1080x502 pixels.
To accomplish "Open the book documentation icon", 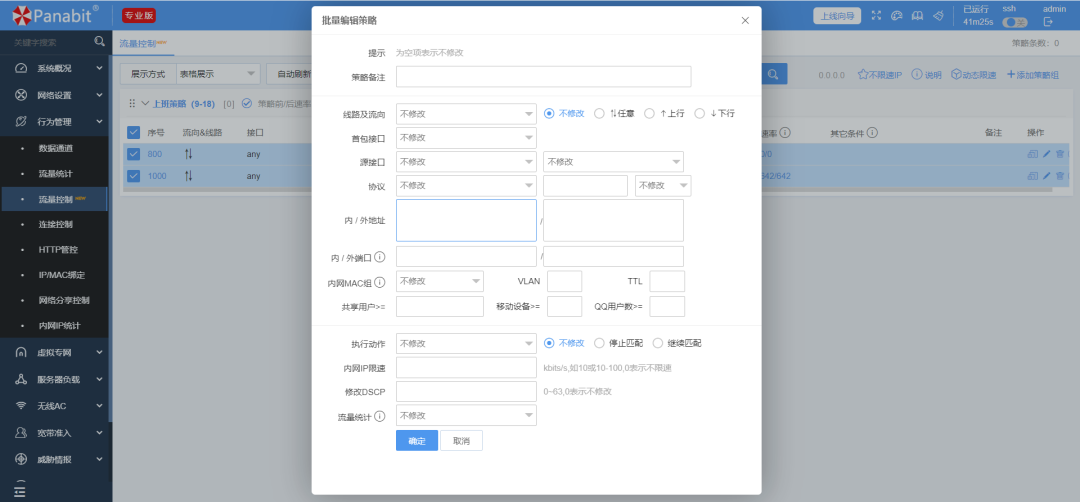I will click(x=917, y=15).
